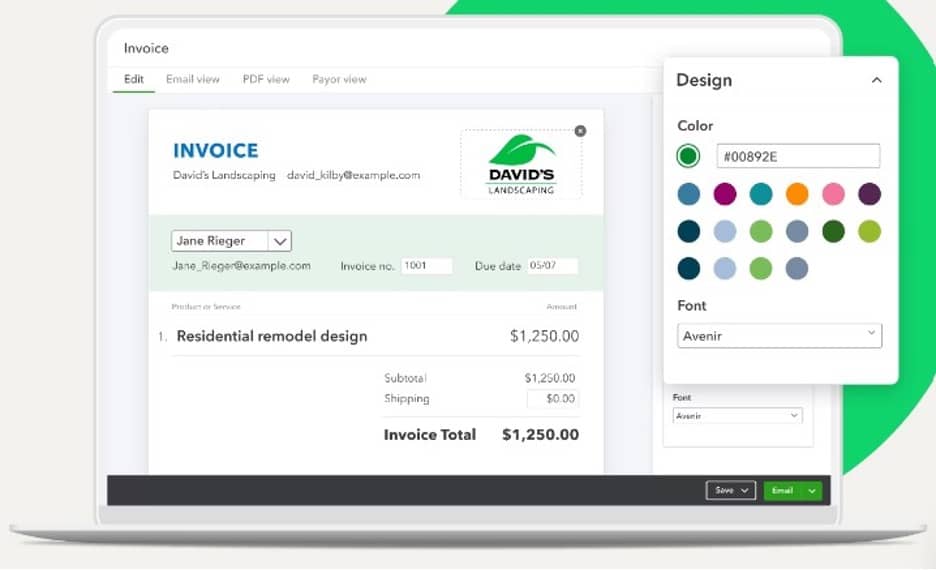
Task: Open the Email button dropdown arrow
Action: (813, 490)
